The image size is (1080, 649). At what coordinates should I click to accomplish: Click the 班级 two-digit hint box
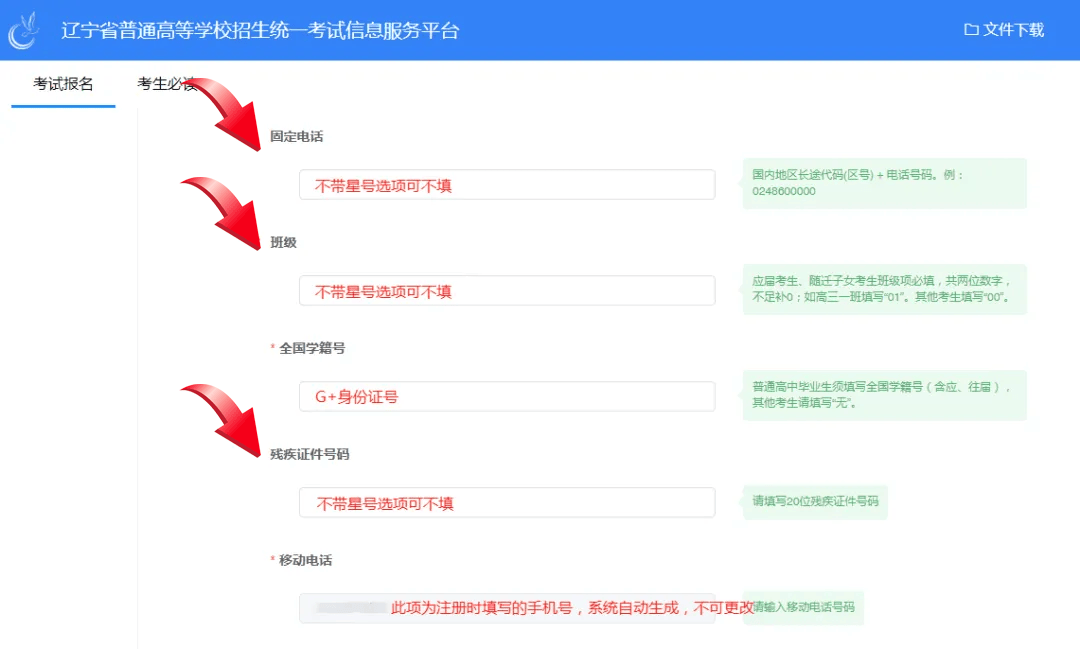[x=884, y=289]
